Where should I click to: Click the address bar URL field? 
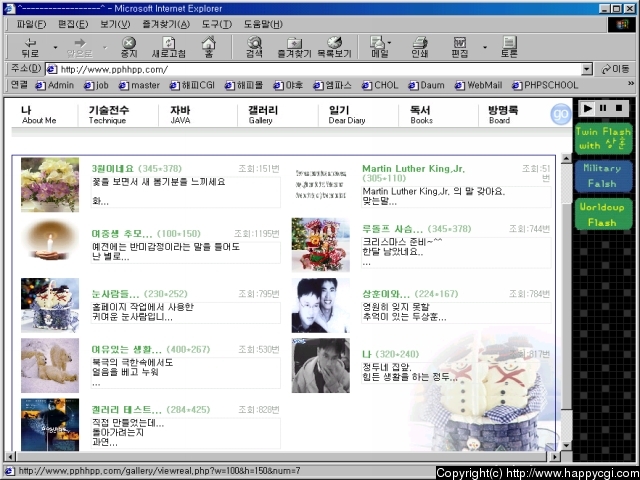pos(313,69)
